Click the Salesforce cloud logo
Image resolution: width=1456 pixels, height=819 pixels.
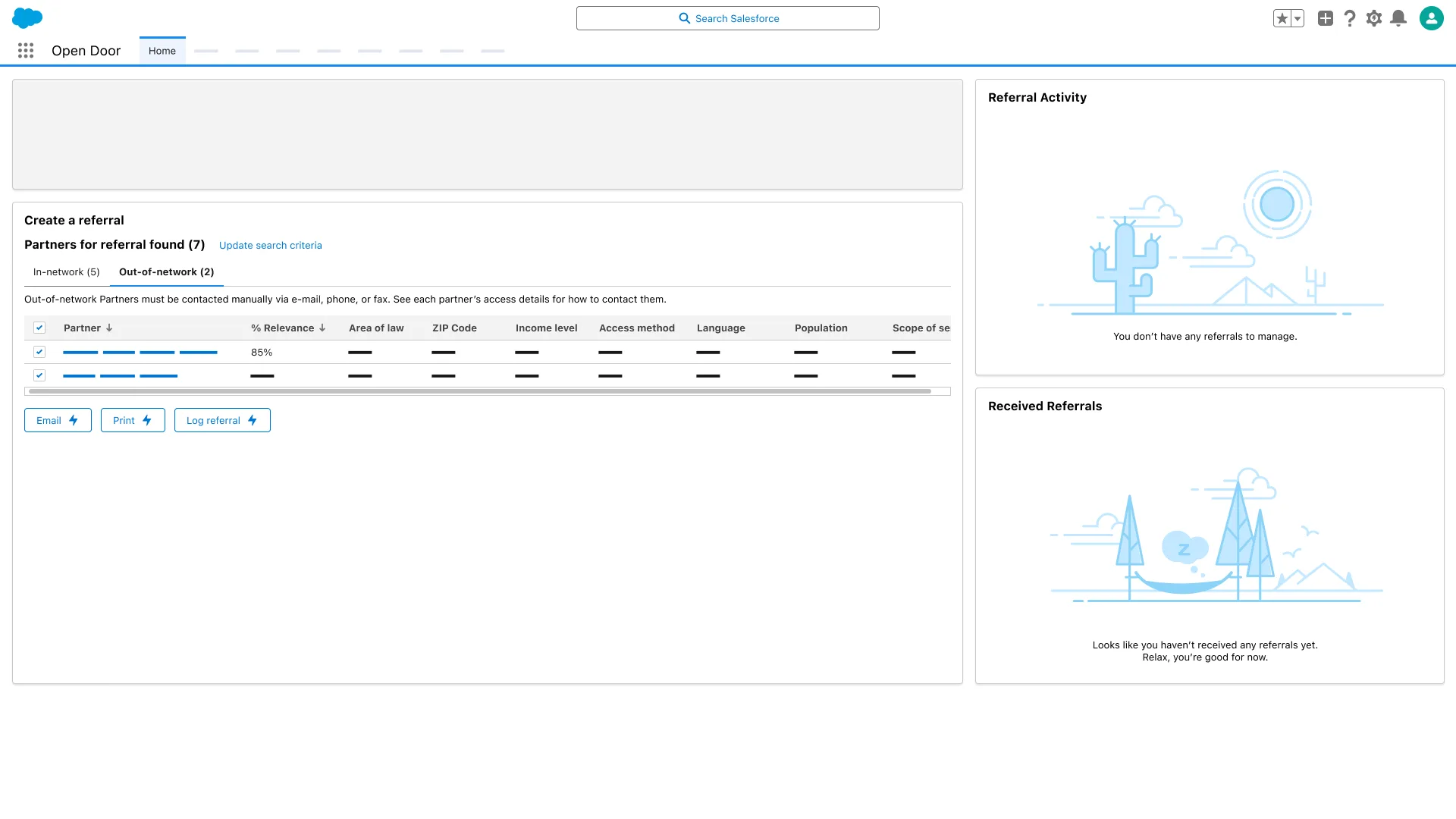27,18
